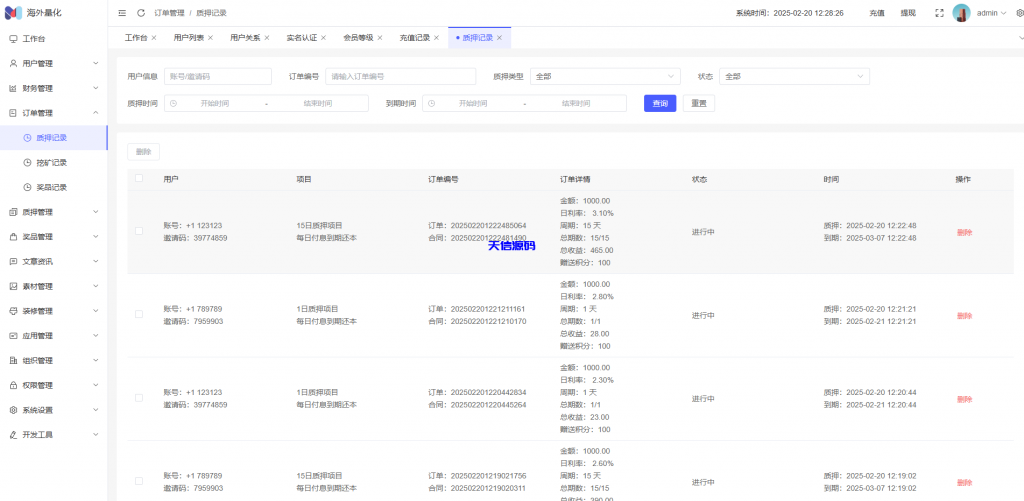Click the sidebar collapse menu icon
Screen dimensions: 1024x501
[x=122, y=13]
